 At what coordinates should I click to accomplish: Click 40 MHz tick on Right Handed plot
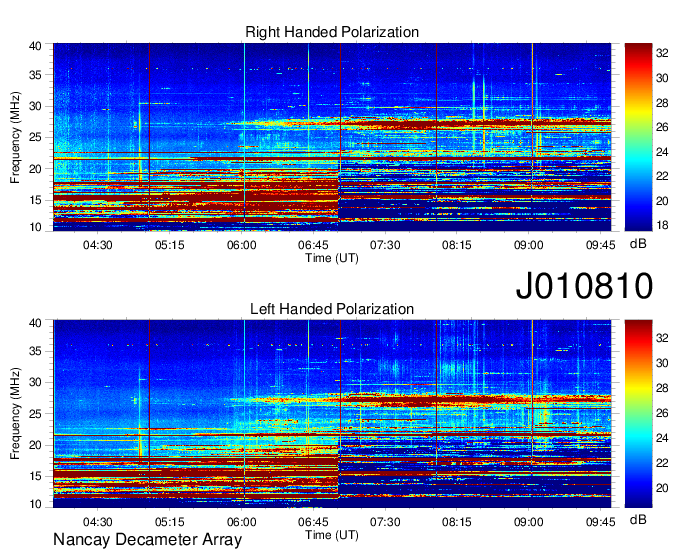click(x=35, y=46)
